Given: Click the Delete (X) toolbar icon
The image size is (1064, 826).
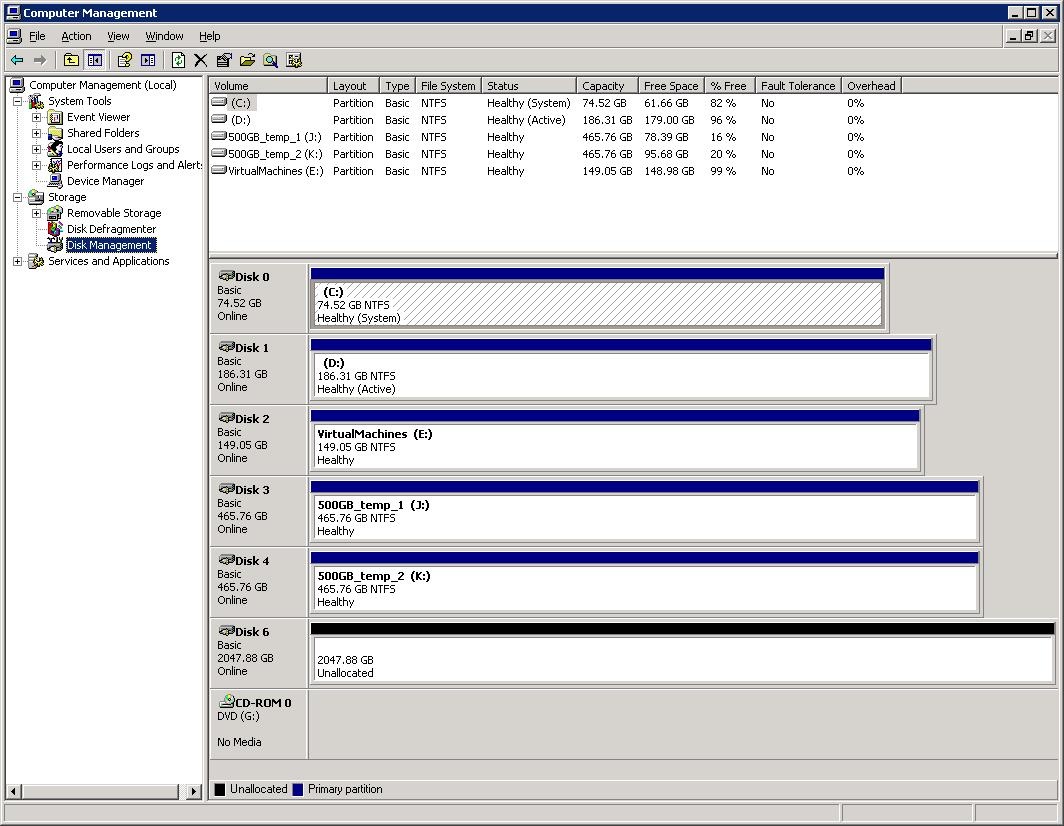Looking at the screenshot, I should pos(200,60).
